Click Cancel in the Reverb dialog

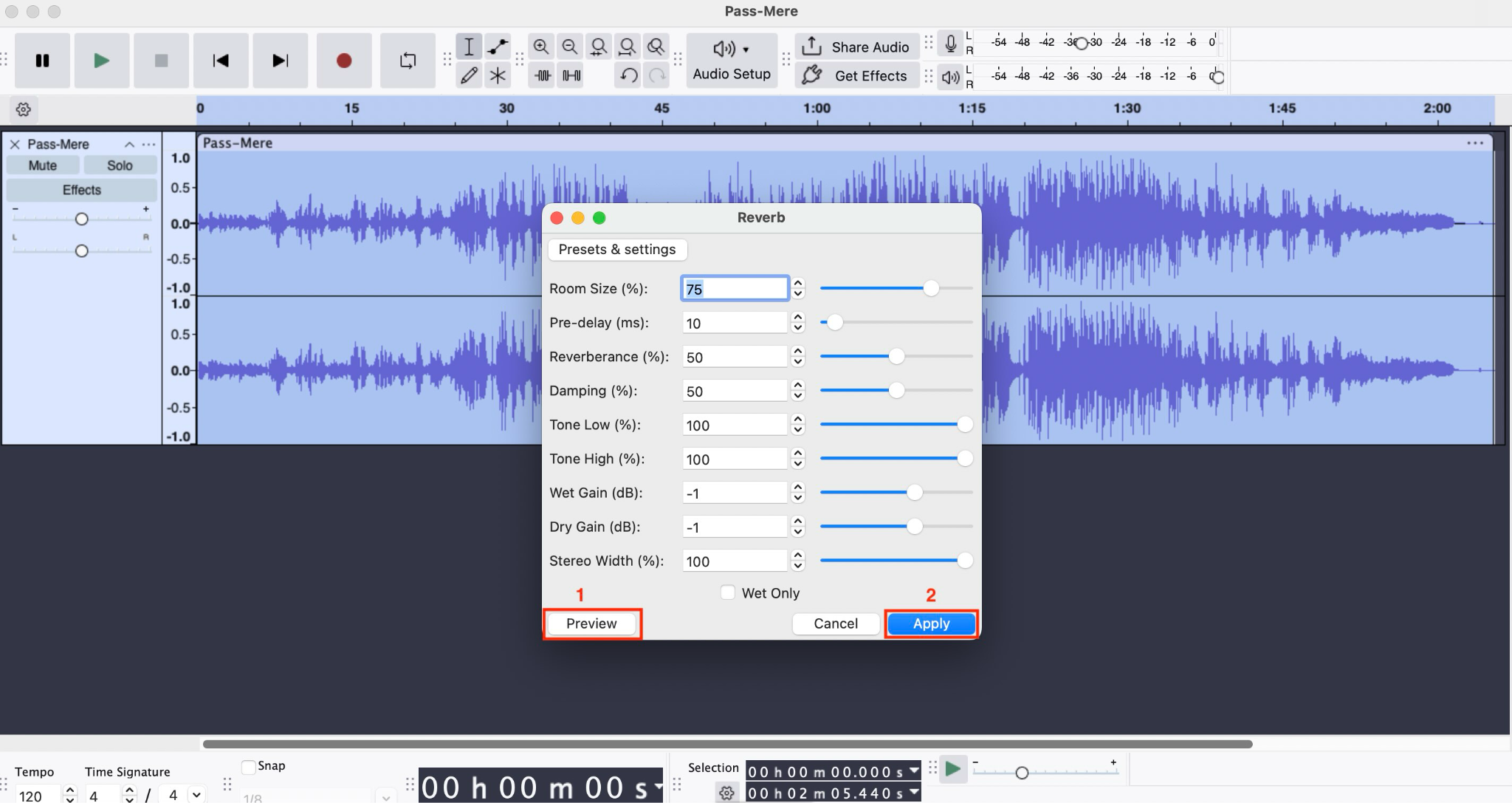(836, 623)
